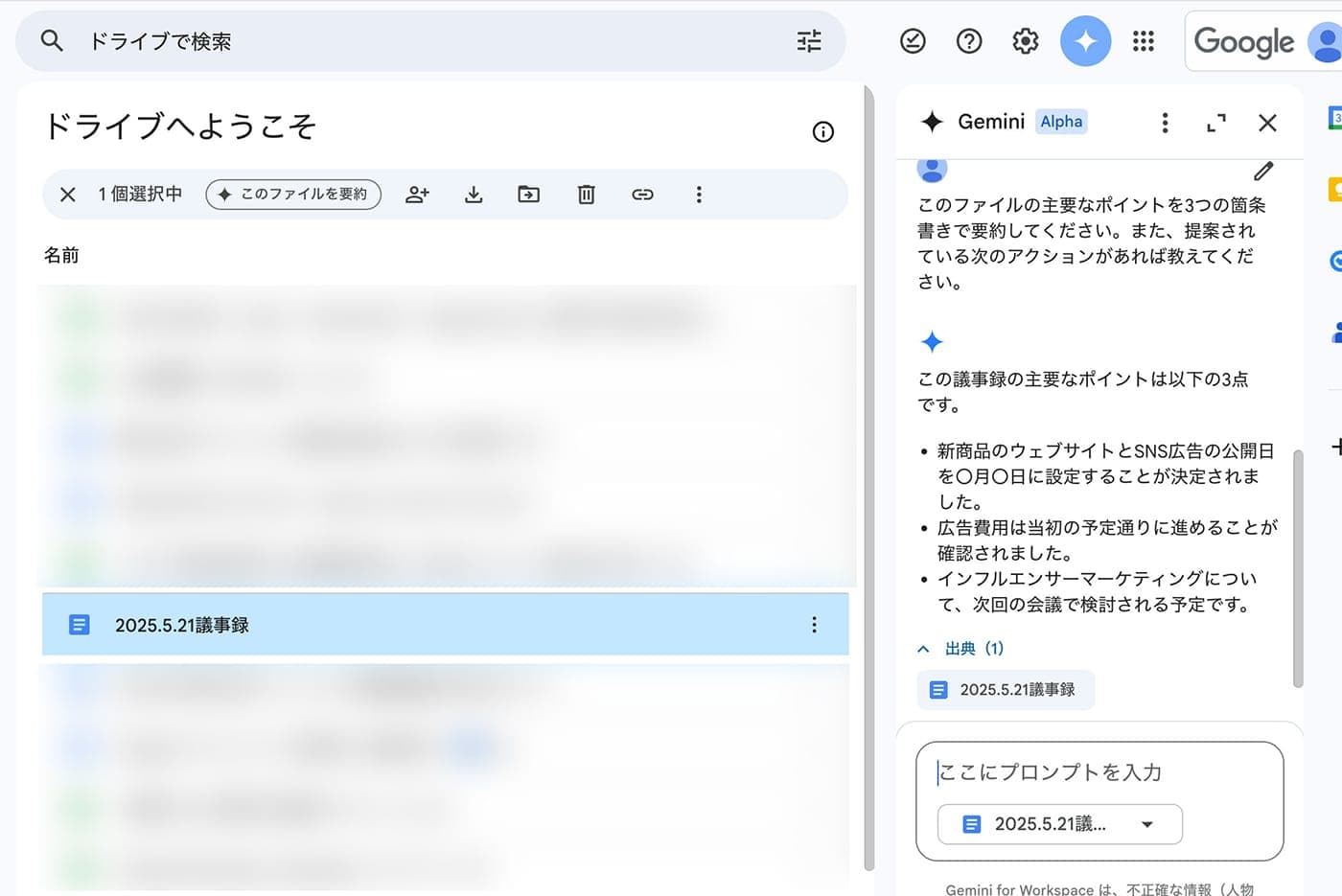
Task: Open more options for 2025.5.21議事録 row
Action: pos(814,625)
